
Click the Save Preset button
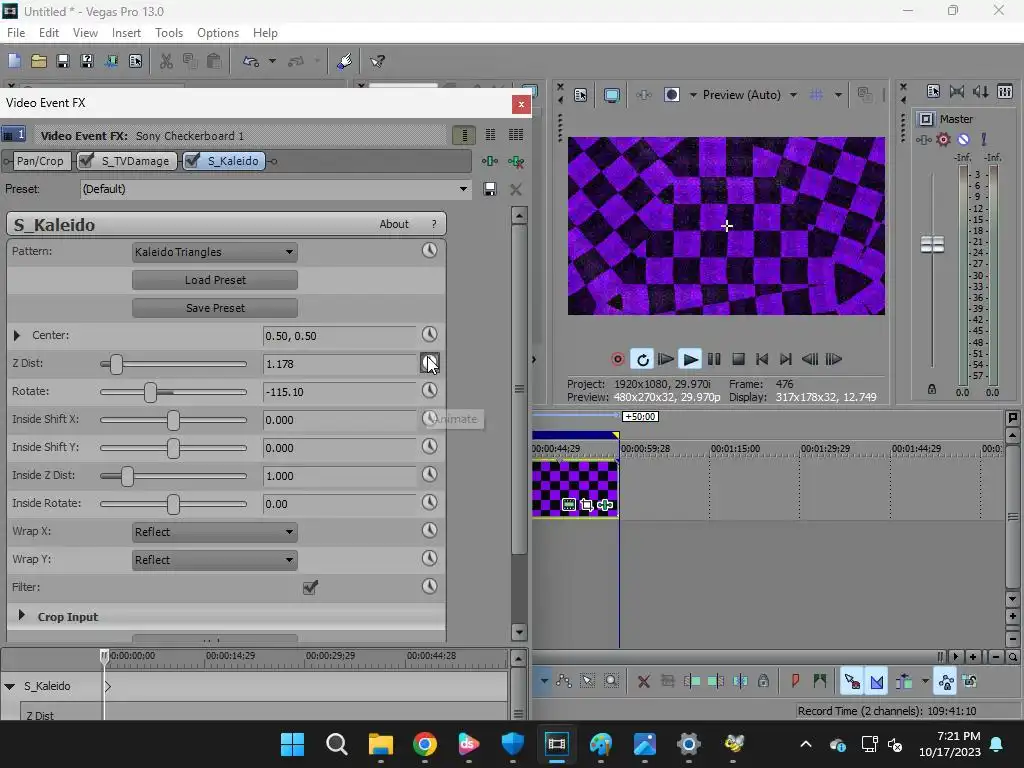click(215, 308)
